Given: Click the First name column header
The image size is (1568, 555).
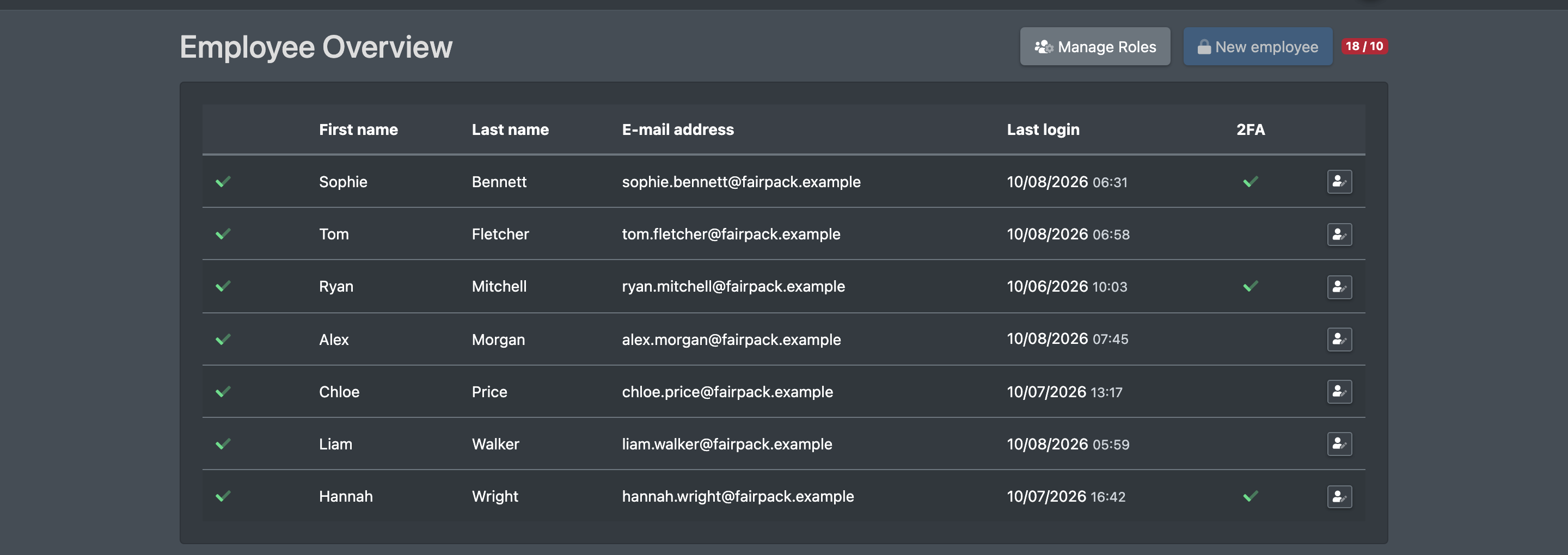Looking at the screenshot, I should 358,129.
